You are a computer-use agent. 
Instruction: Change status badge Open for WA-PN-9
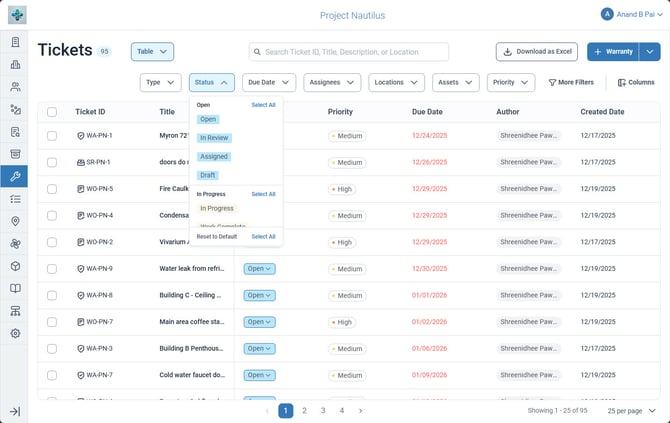tap(259, 269)
